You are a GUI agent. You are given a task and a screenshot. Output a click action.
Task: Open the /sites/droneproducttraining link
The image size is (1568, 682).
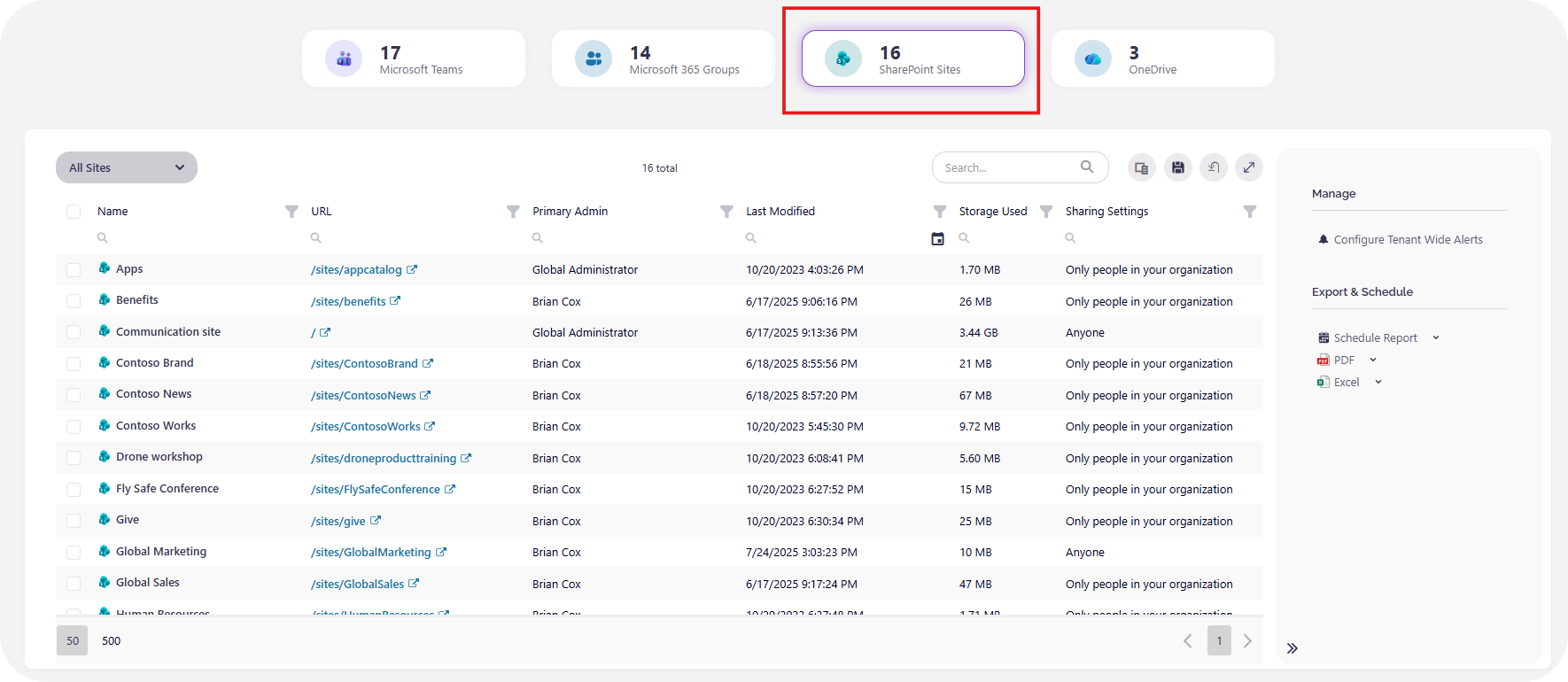coord(384,458)
